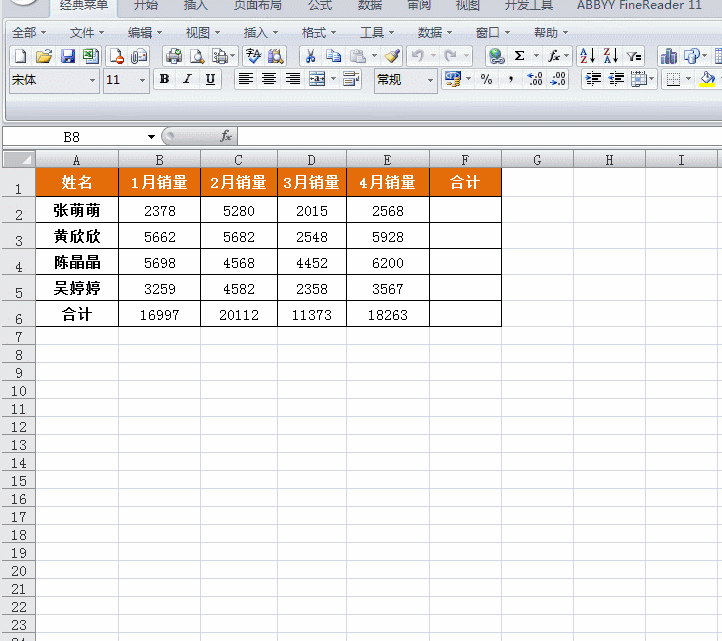This screenshot has height=641, width=722.
Task: Open the shapes drawing icon
Action: [x=692, y=56]
